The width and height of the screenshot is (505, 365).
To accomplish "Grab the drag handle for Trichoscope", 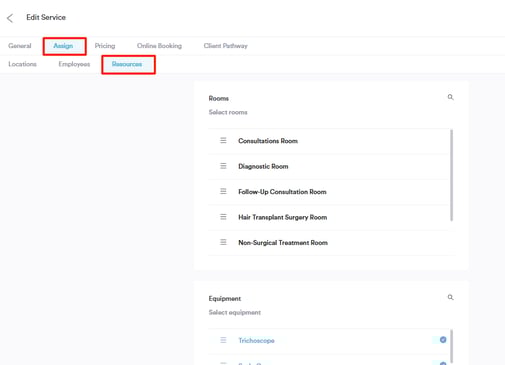I will 223,340.
